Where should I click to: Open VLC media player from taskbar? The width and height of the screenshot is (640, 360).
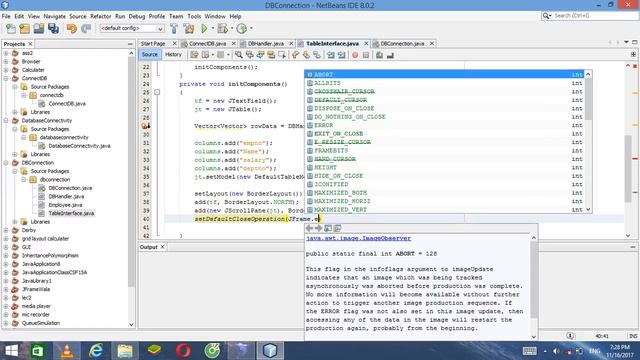coord(67,351)
